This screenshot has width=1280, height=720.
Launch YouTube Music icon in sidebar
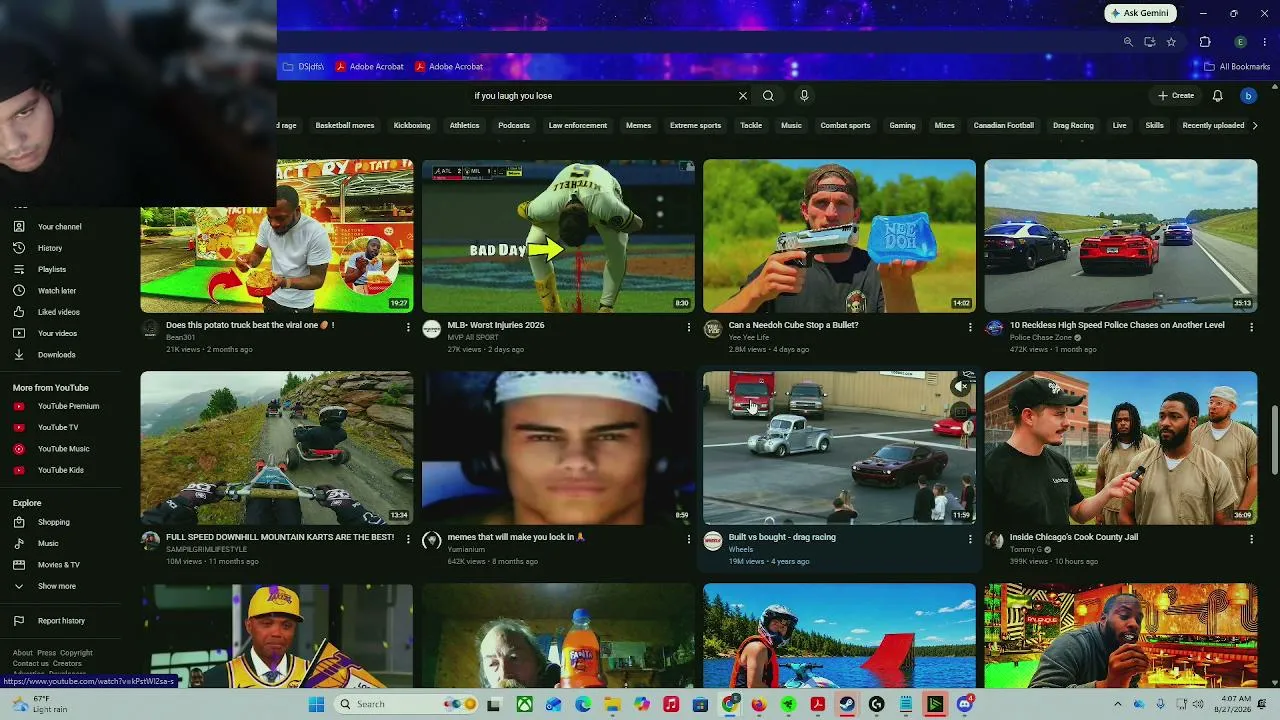click(18, 449)
